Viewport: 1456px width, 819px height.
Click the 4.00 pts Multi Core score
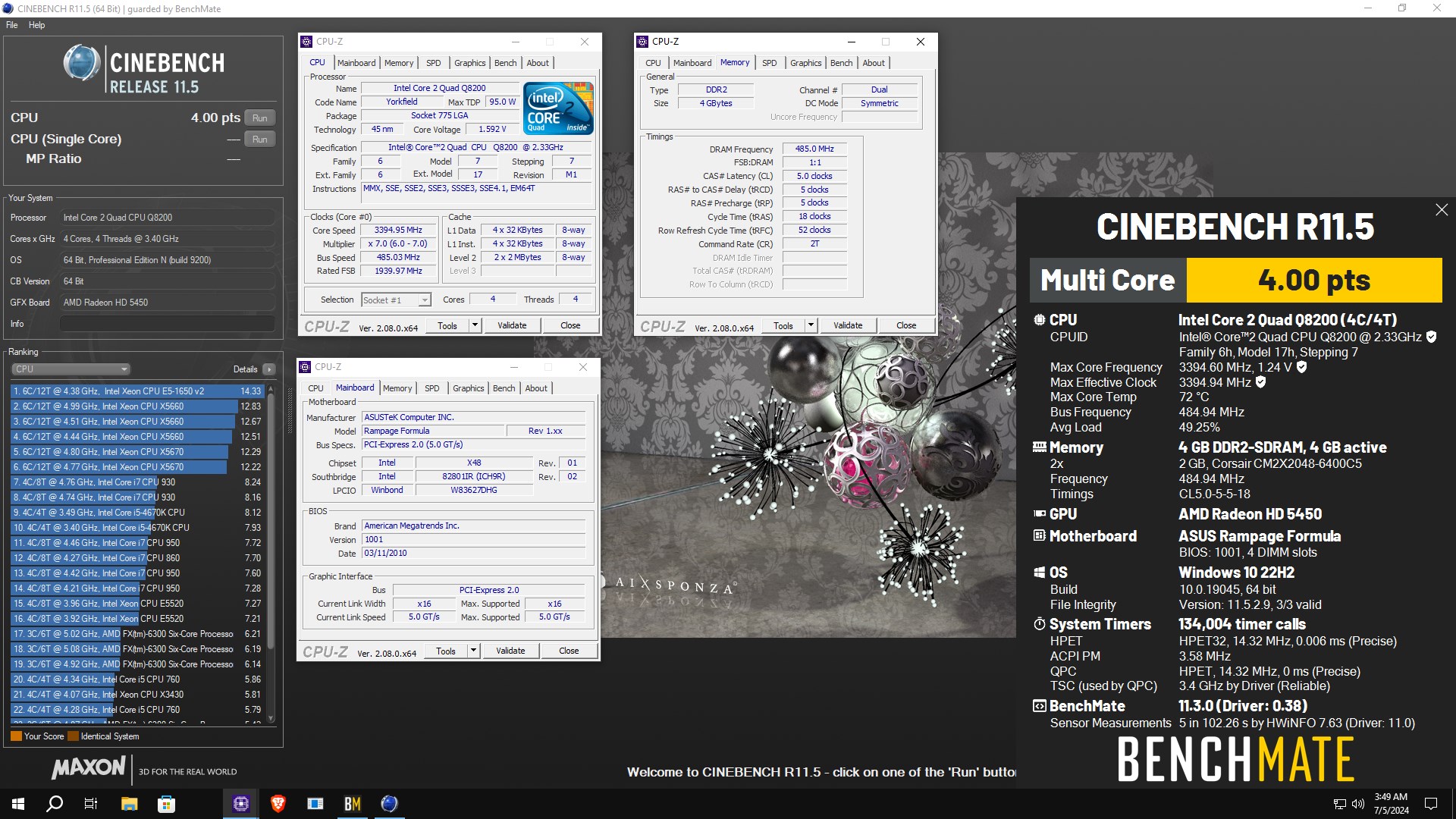coord(1314,280)
